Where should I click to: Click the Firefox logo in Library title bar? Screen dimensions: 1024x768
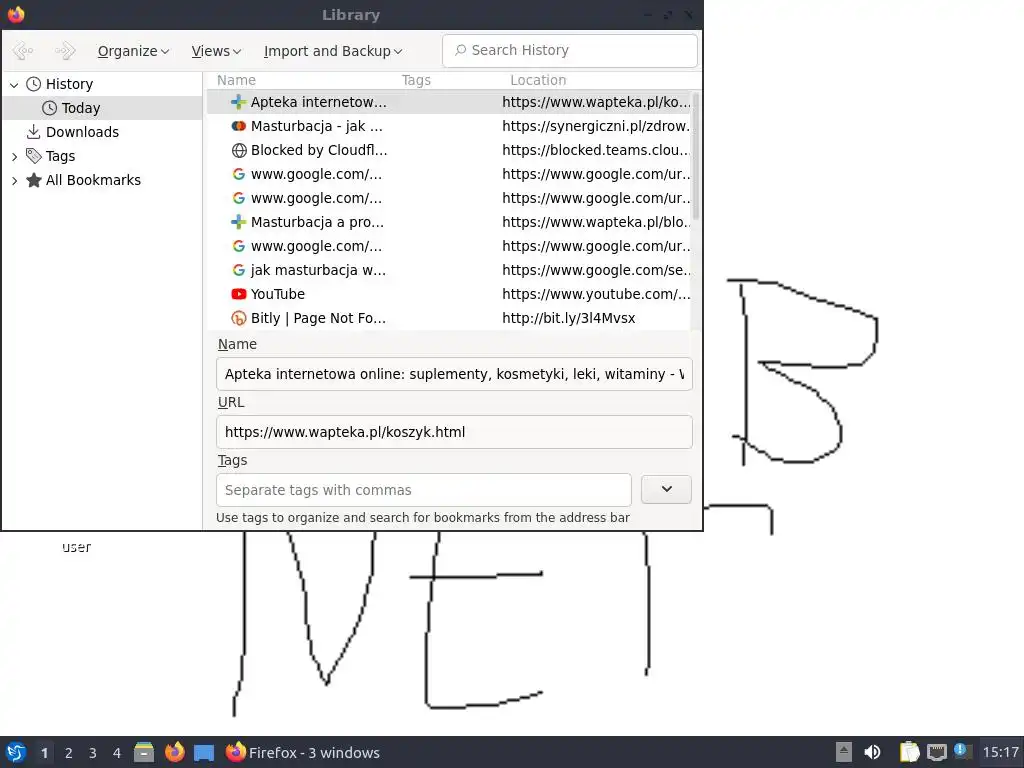[x=16, y=14]
